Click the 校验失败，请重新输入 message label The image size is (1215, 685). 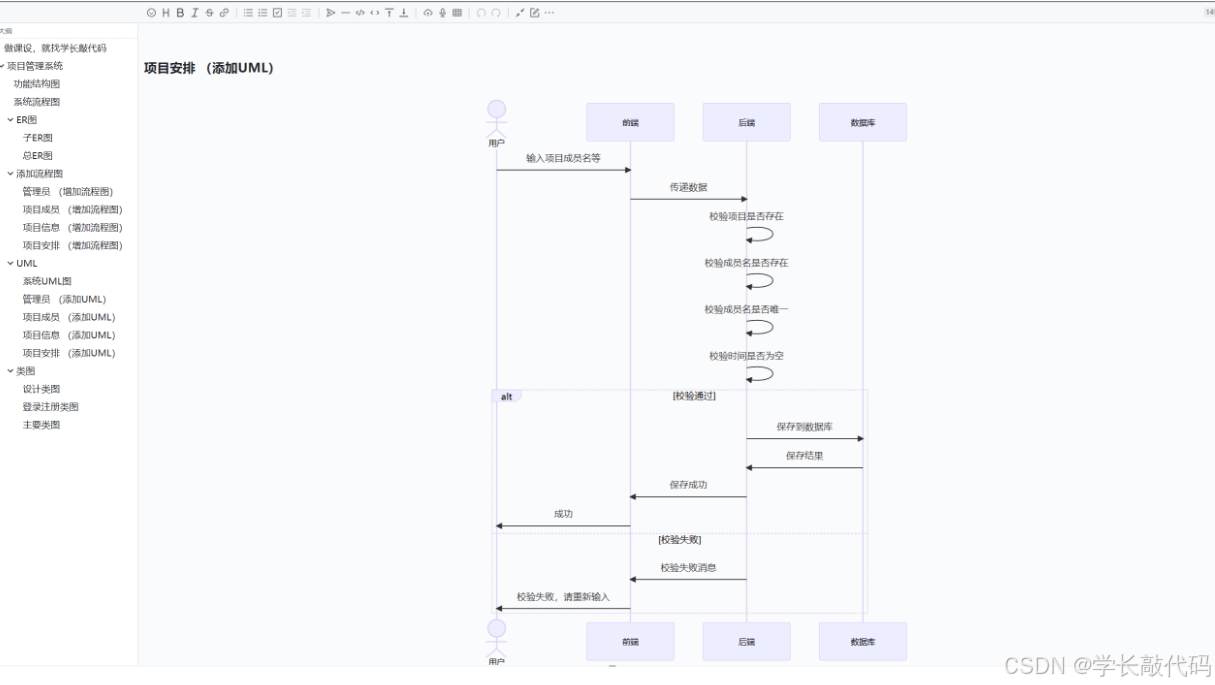[x=563, y=597]
